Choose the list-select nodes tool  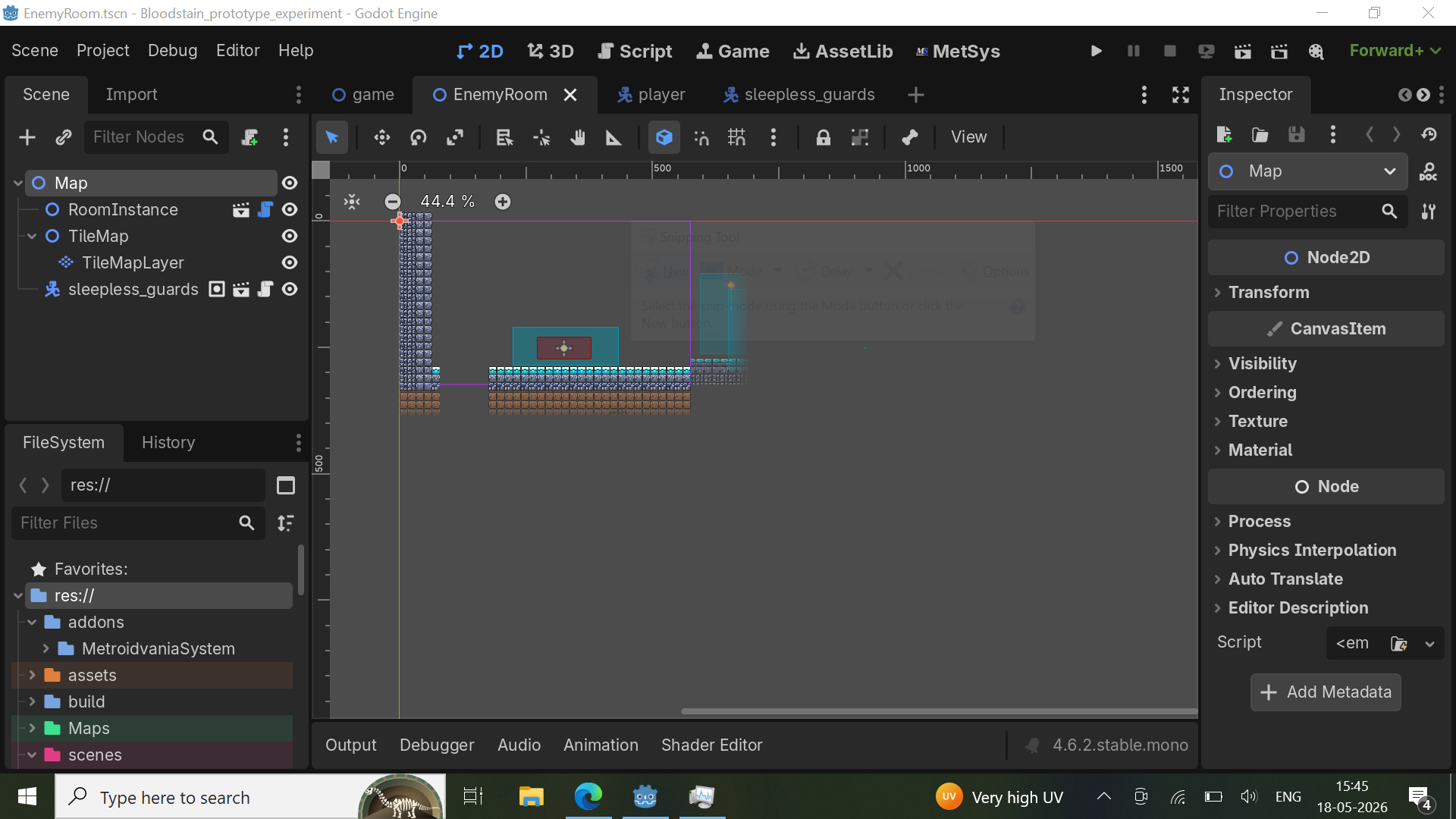click(x=504, y=137)
